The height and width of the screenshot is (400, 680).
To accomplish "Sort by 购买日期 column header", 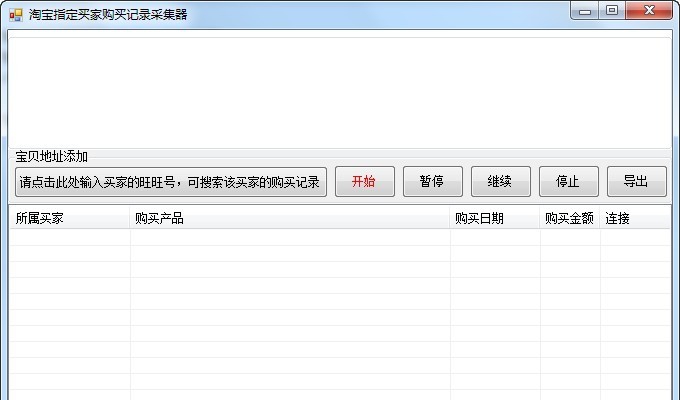I will point(495,218).
